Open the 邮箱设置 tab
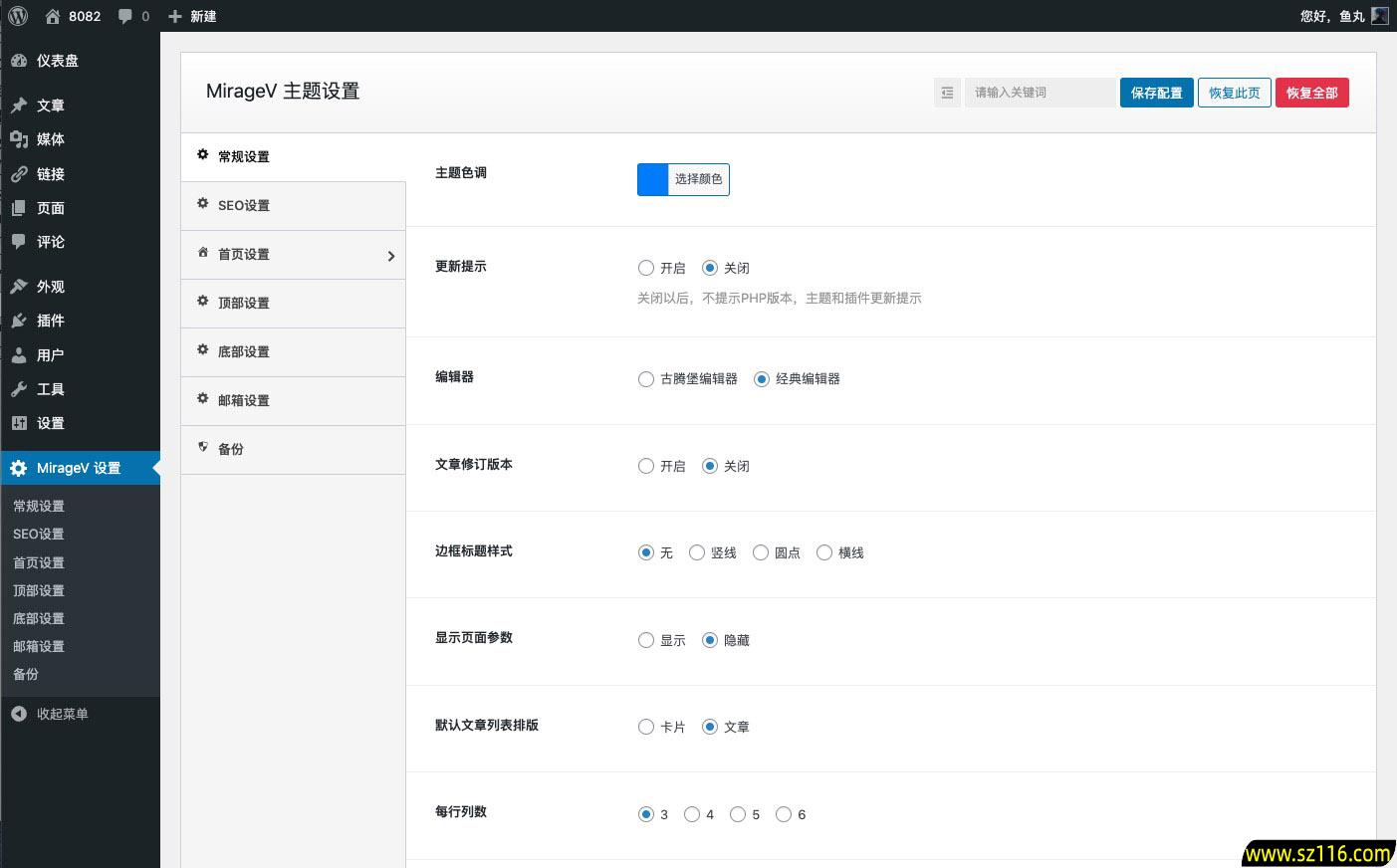This screenshot has width=1397, height=868. pyautogui.click(x=293, y=401)
